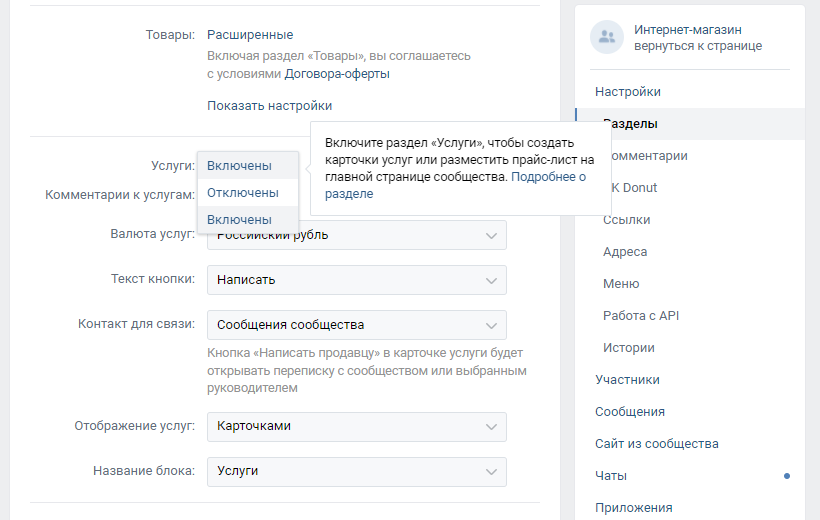Open the "Название блока" dropdown

[356, 471]
